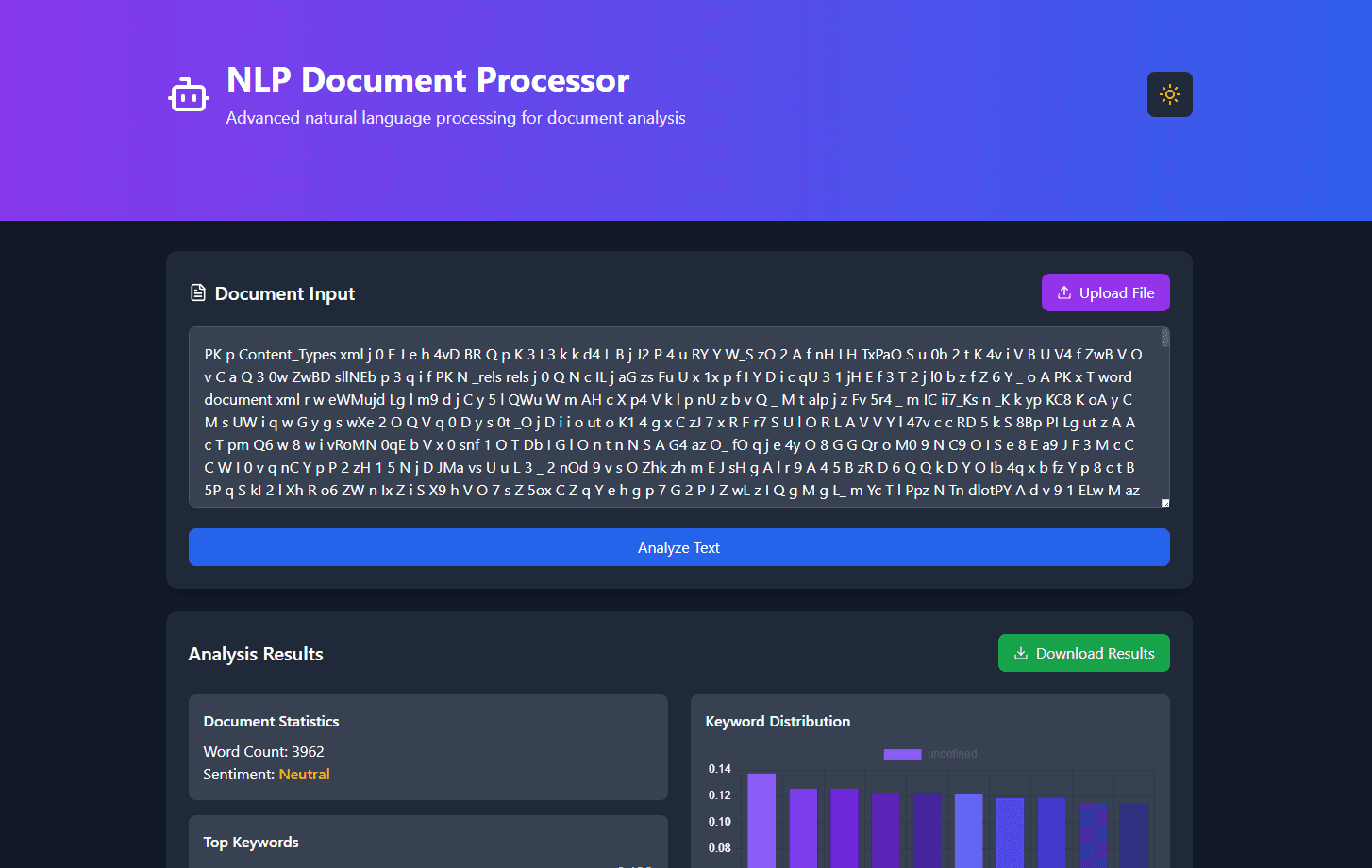Click the 'undefined' chart legend label
Viewport: 1372px width, 868px height.
click(952, 754)
